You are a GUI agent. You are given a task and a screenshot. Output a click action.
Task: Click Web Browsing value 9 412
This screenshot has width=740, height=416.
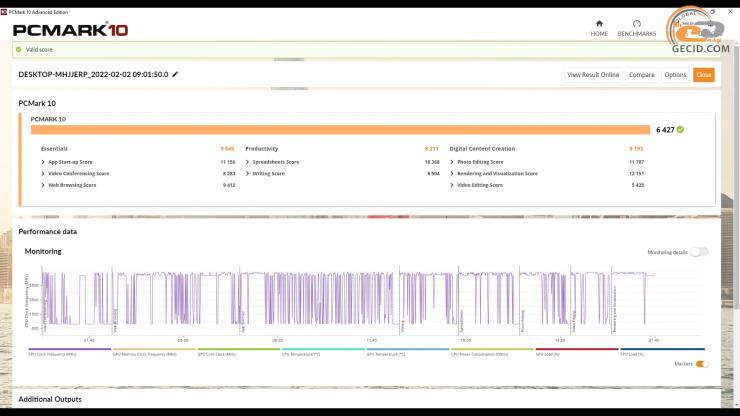[229, 185]
